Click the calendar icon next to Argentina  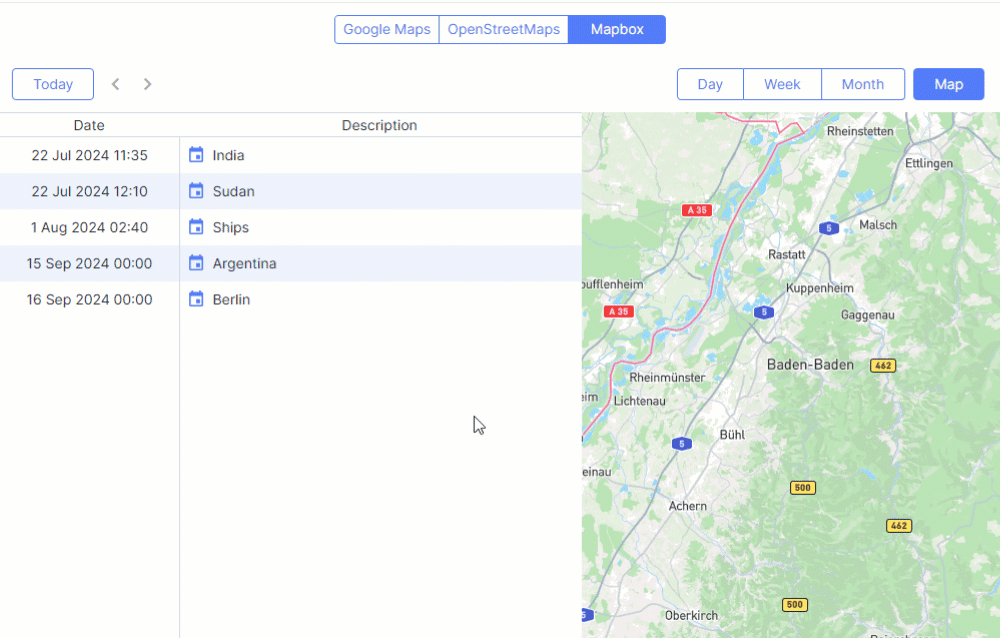[196, 263]
